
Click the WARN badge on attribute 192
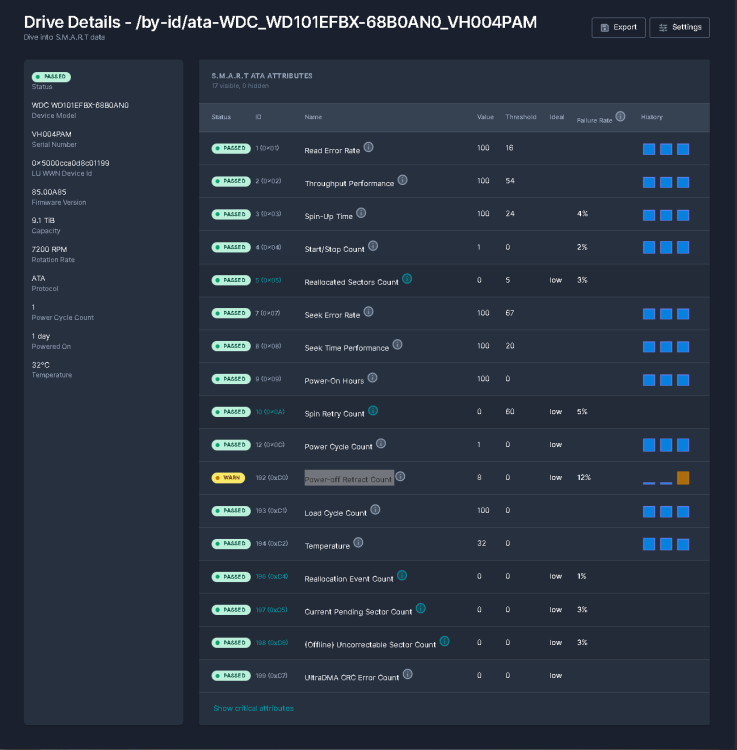click(228, 478)
